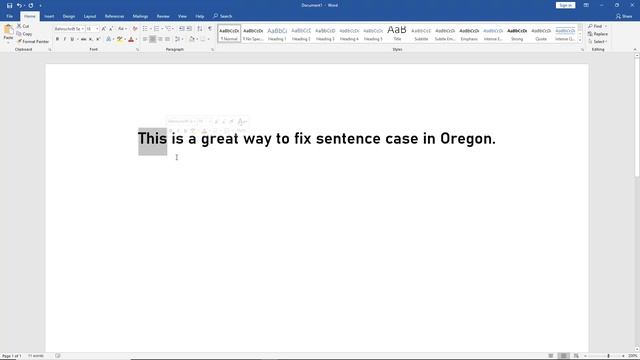The height and width of the screenshot is (360, 640).
Task: Toggle center alignment
Action: 152,39
